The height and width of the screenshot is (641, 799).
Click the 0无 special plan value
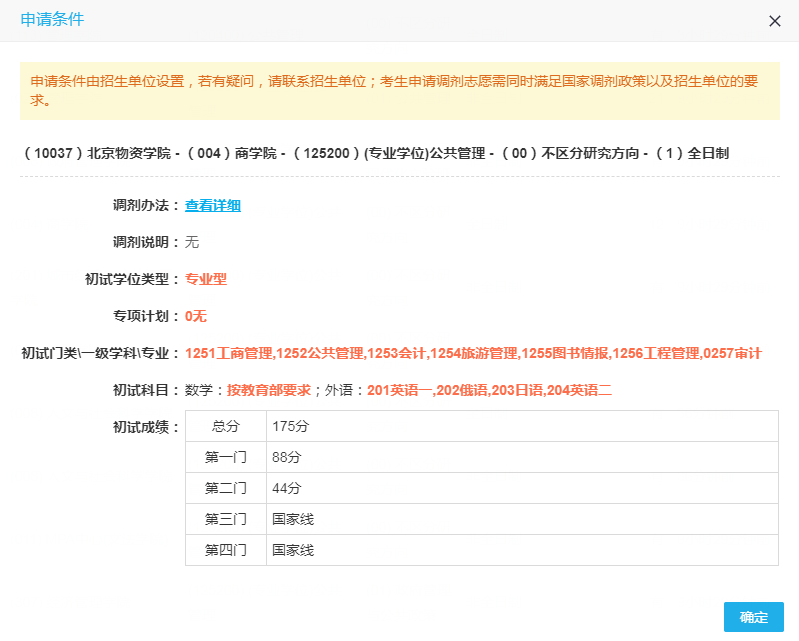195,316
